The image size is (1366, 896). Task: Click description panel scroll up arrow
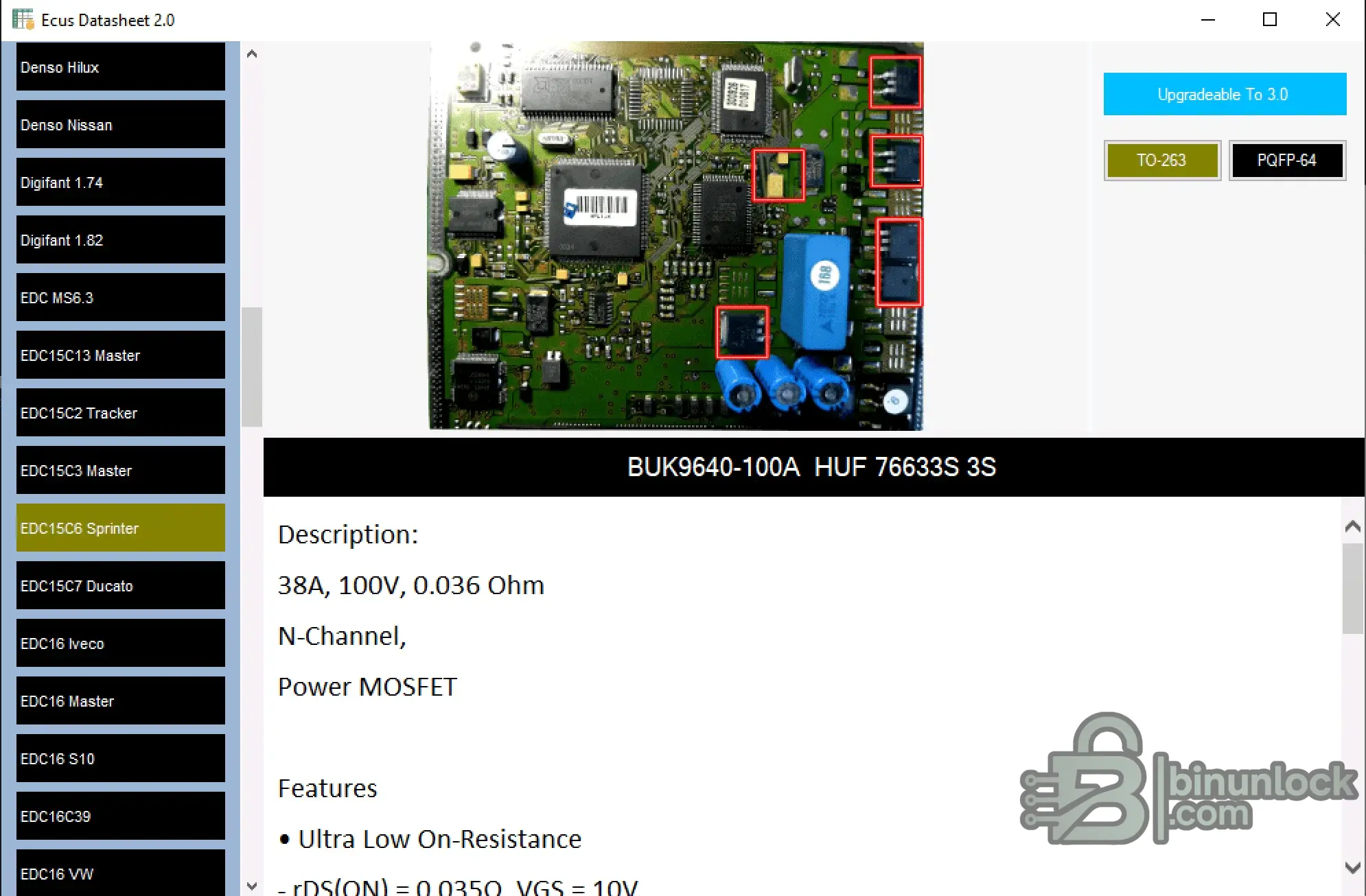click(x=1353, y=527)
